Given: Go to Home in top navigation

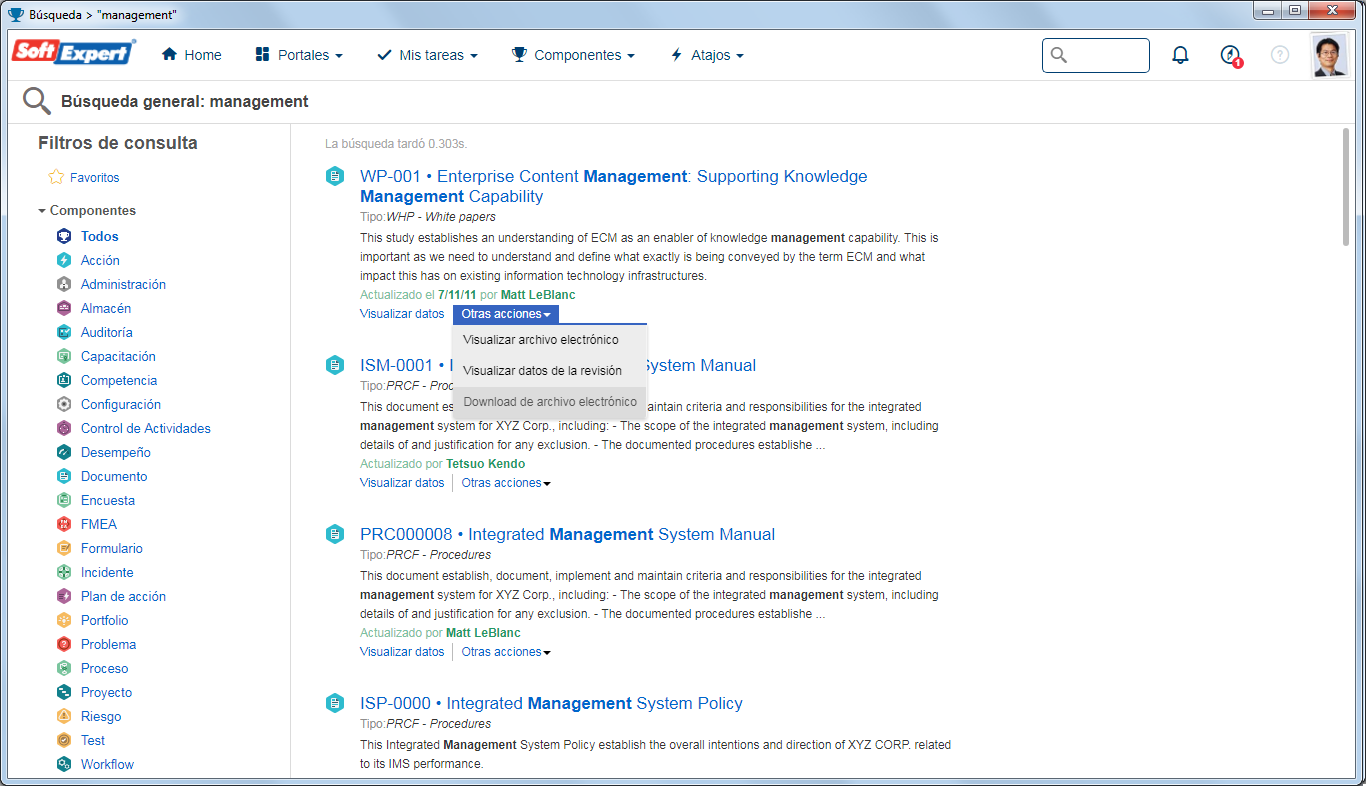Looking at the screenshot, I should click(192, 55).
